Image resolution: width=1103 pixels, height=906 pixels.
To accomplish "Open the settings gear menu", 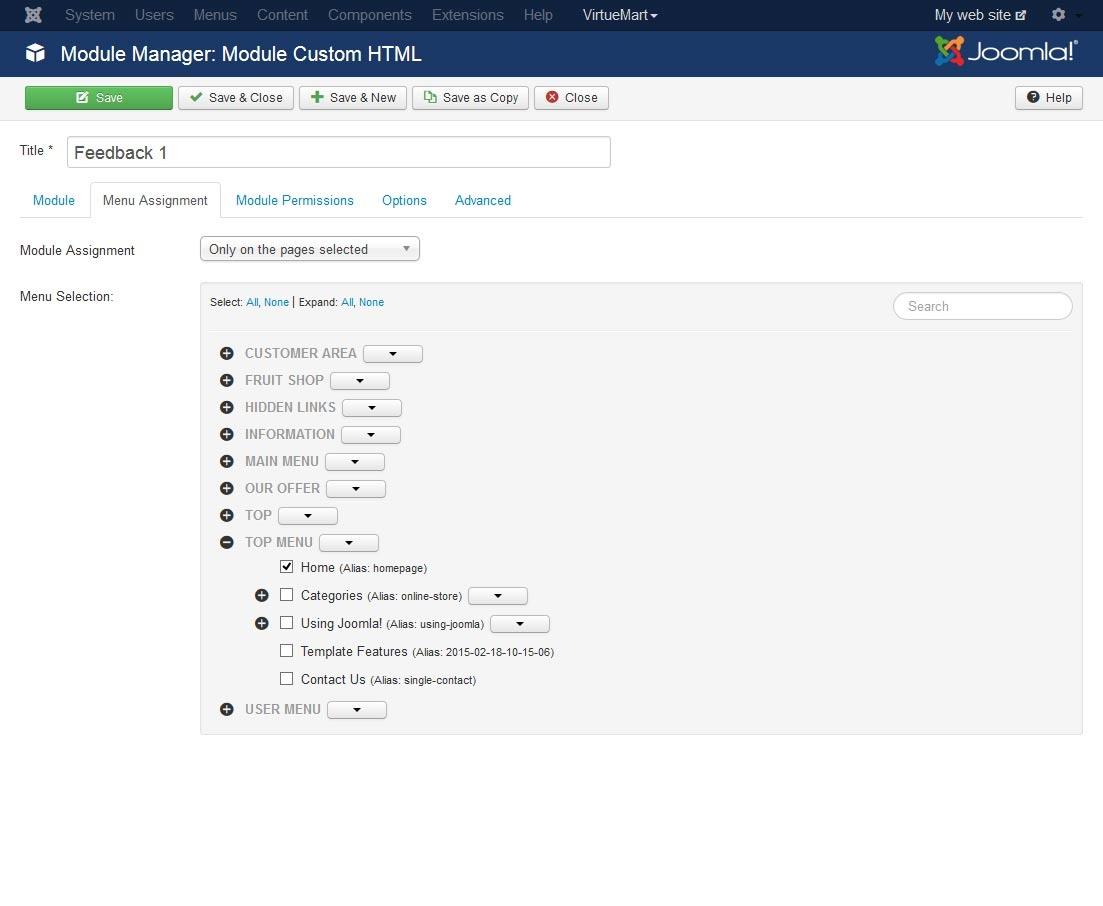I will tap(1058, 15).
